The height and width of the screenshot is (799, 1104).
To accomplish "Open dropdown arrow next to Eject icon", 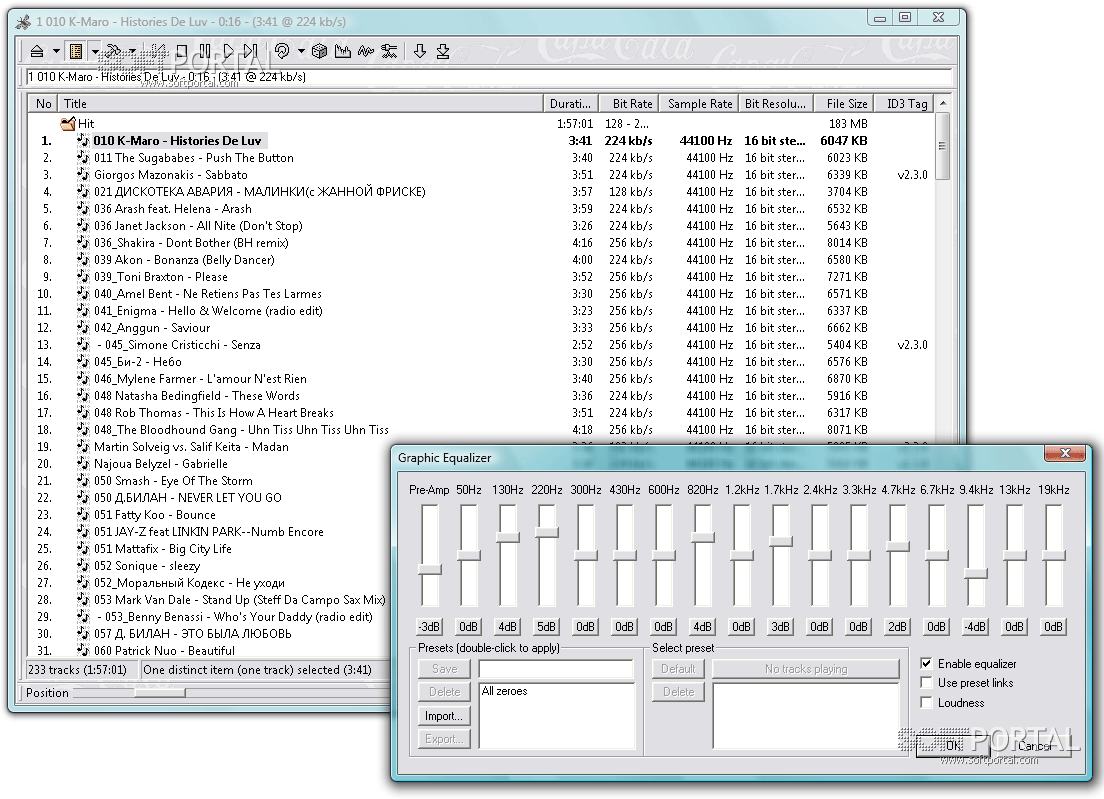I will point(56,51).
